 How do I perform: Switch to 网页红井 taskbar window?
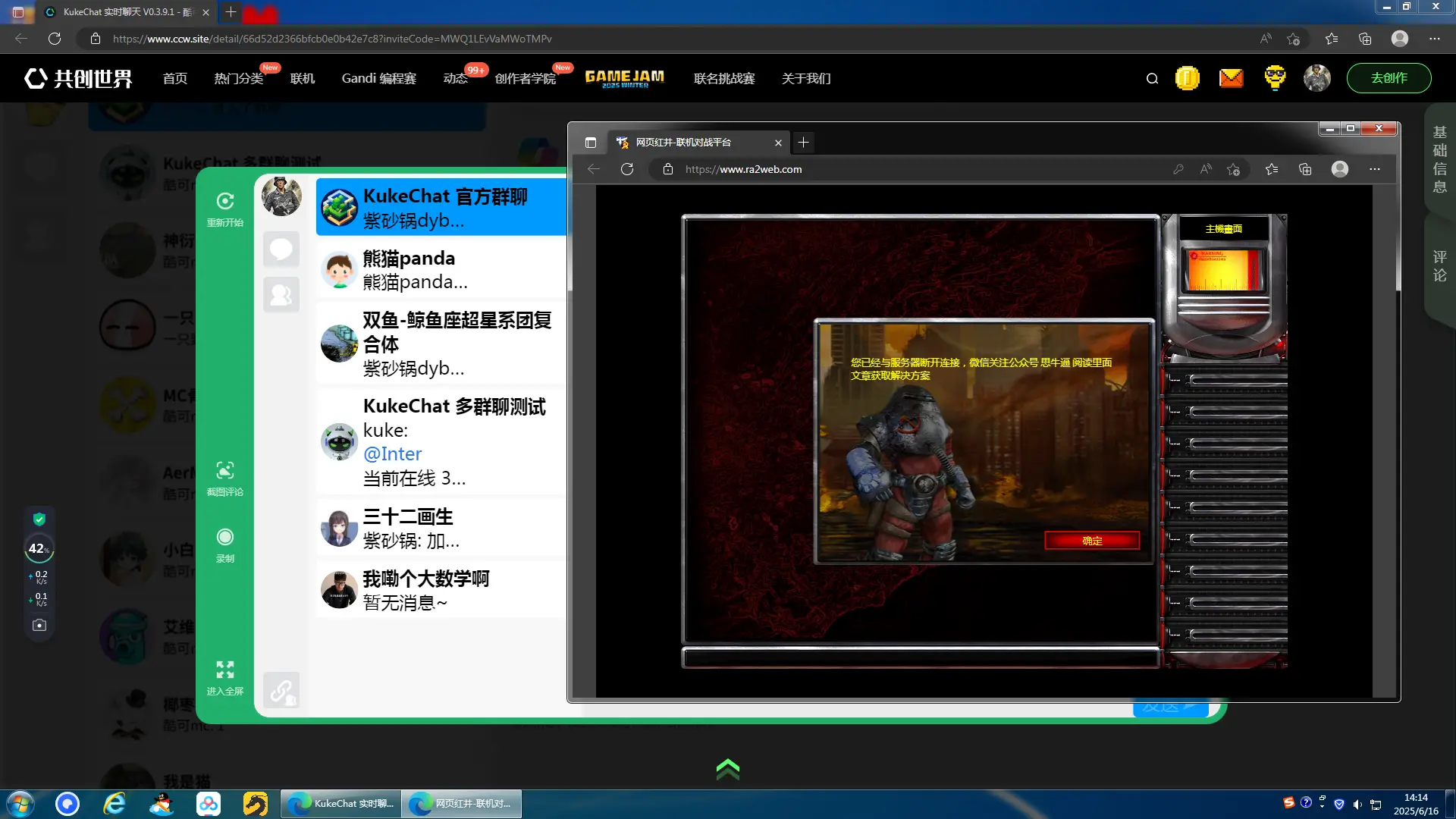tap(462, 804)
